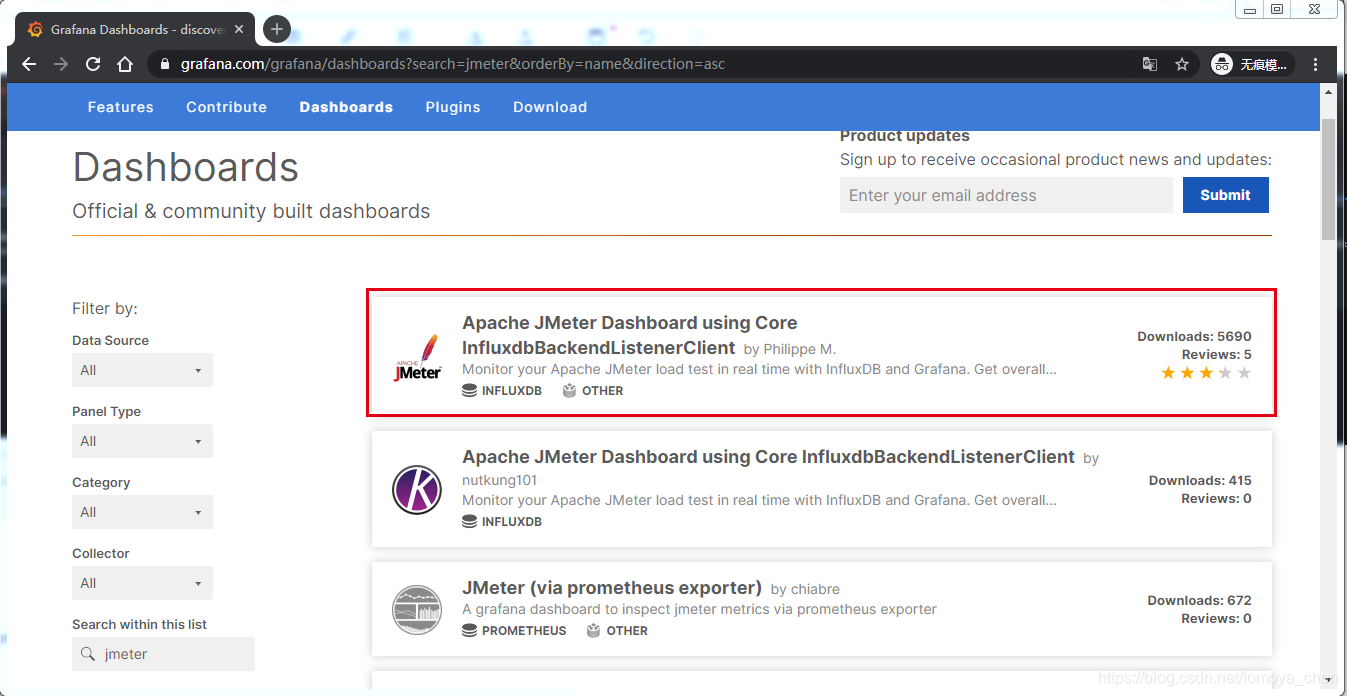The width and height of the screenshot is (1347, 696).
Task: Open the incognito profile indicator
Action: [x=1253, y=64]
